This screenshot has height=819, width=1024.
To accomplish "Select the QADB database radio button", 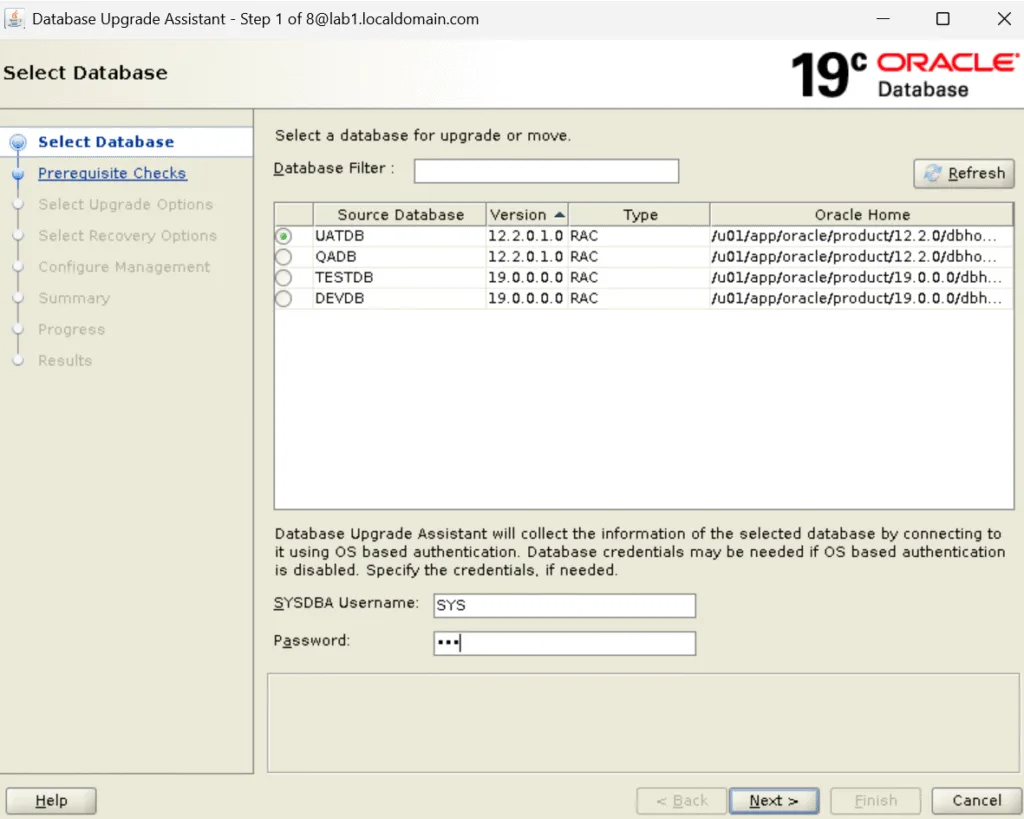I will coord(284,257).
